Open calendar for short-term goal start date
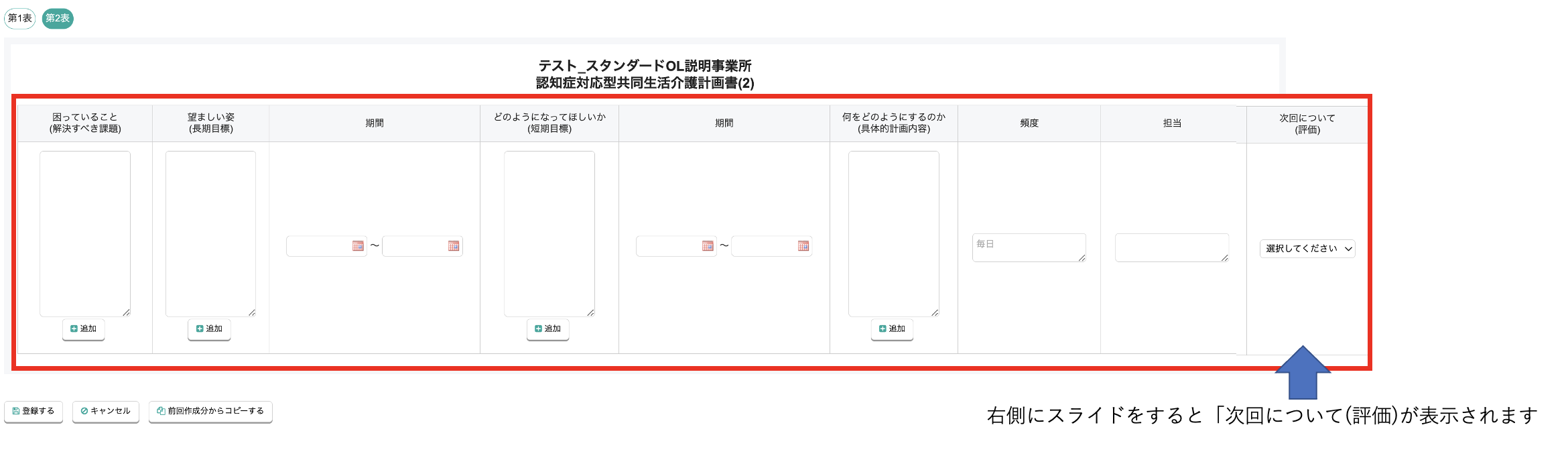Viewport: 1568px width, 472px height. 708,246
